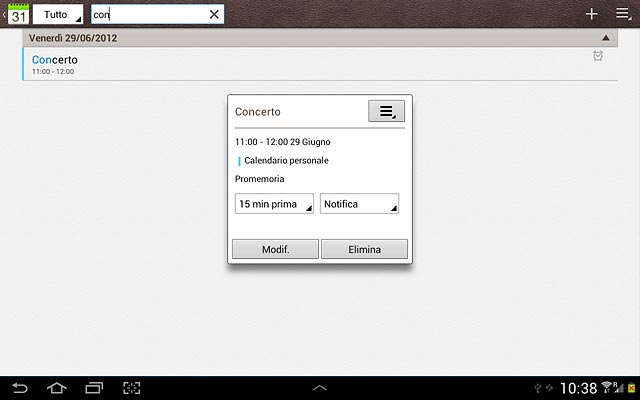
Task: Select the Concerto search result
Action: (320, 64)
